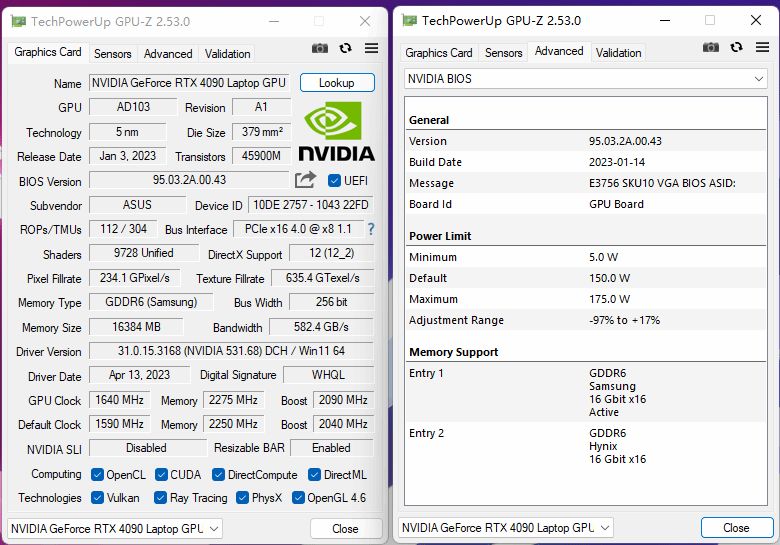780x545 pixels.
Task: Open GPU selector dropdown in left window
Action: click(115, 529)
